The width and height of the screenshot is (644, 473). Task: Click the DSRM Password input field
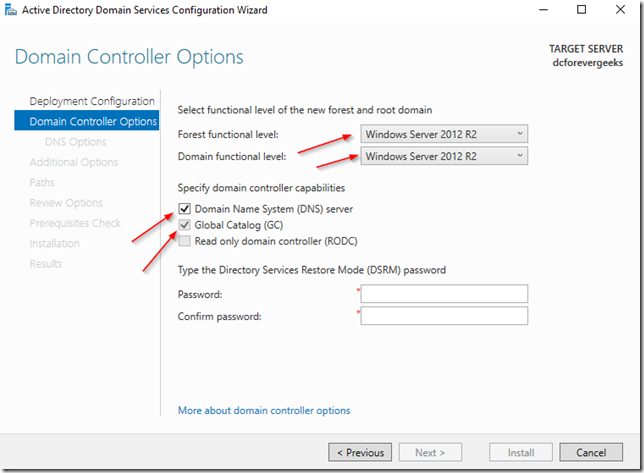tap(443, 294)
